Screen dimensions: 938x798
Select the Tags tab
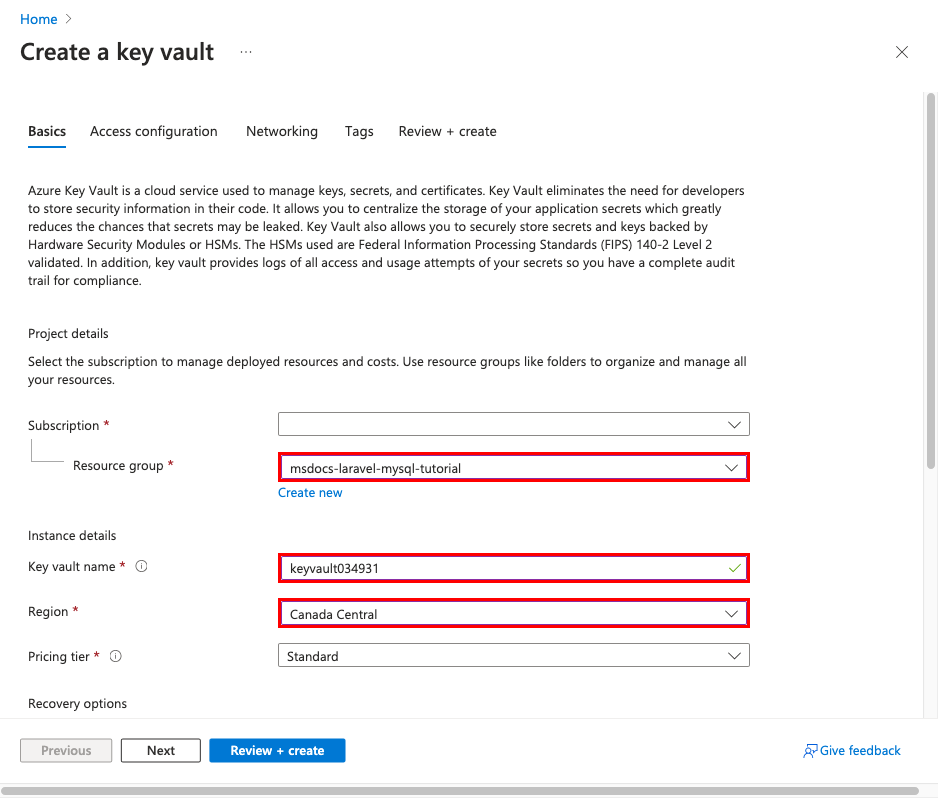(x=359, y=131)
